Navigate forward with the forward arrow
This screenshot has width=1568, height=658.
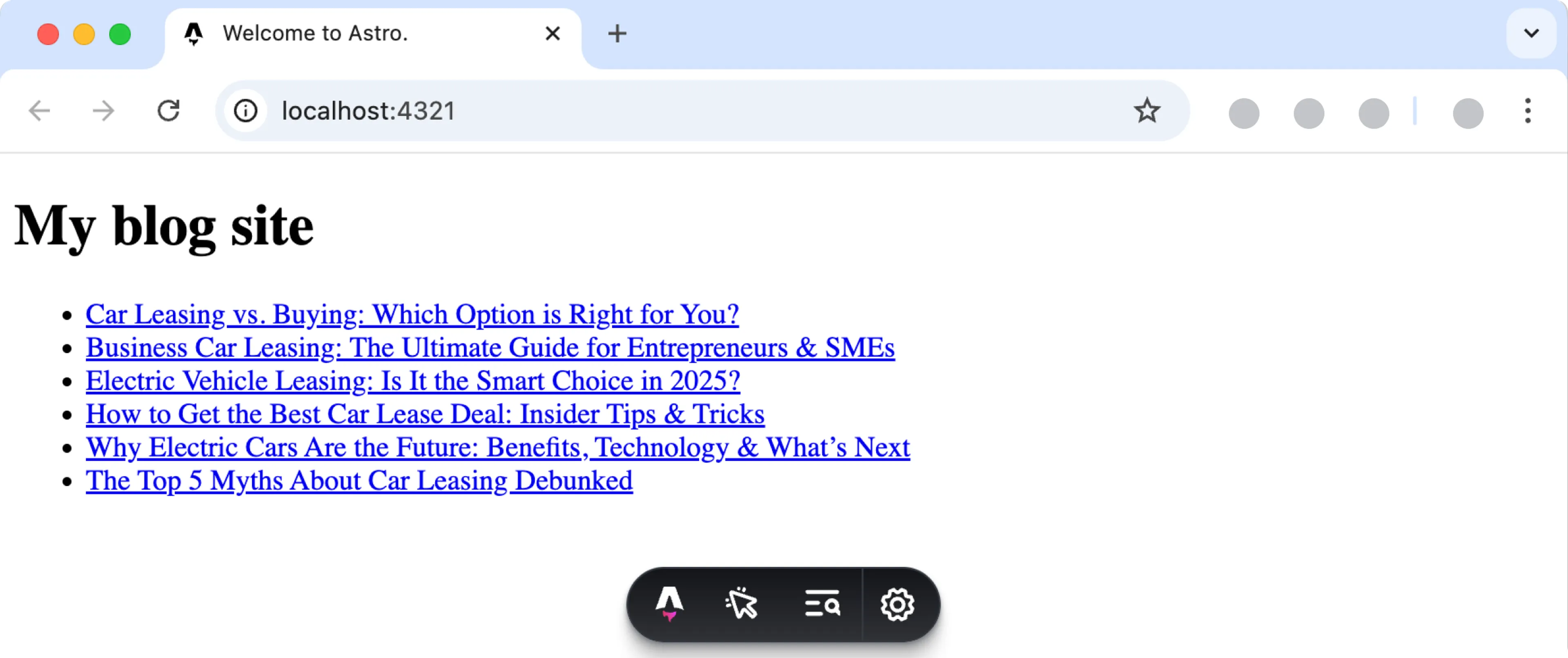pyautogui.click(x=103, y=111)
